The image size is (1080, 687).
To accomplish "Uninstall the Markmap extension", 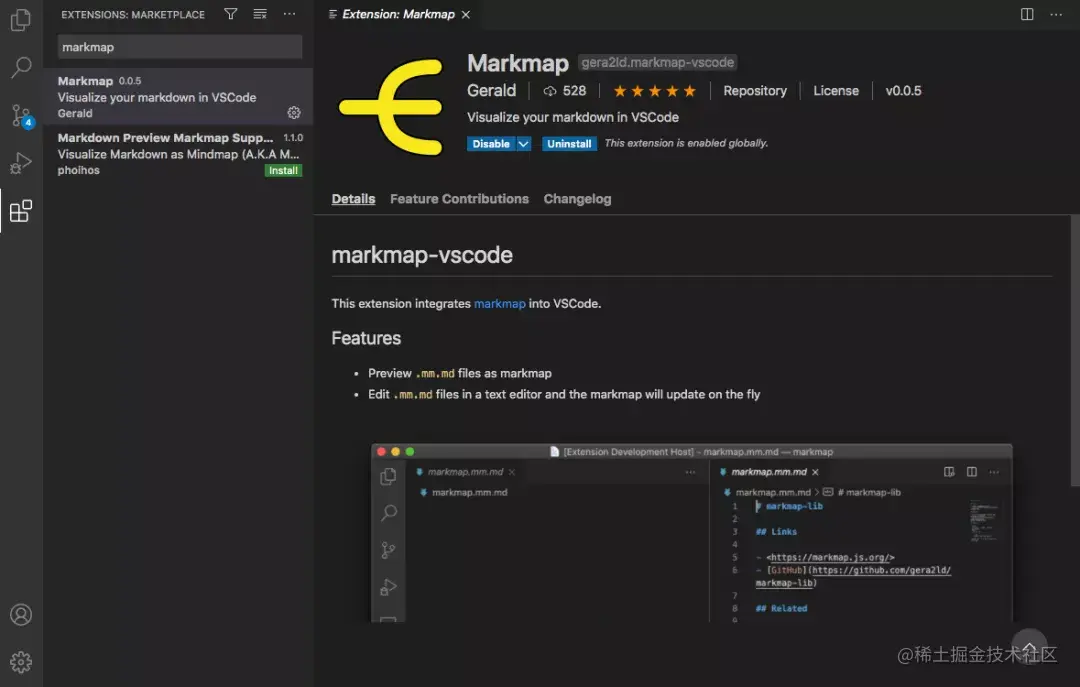I will tap(569, 143).
